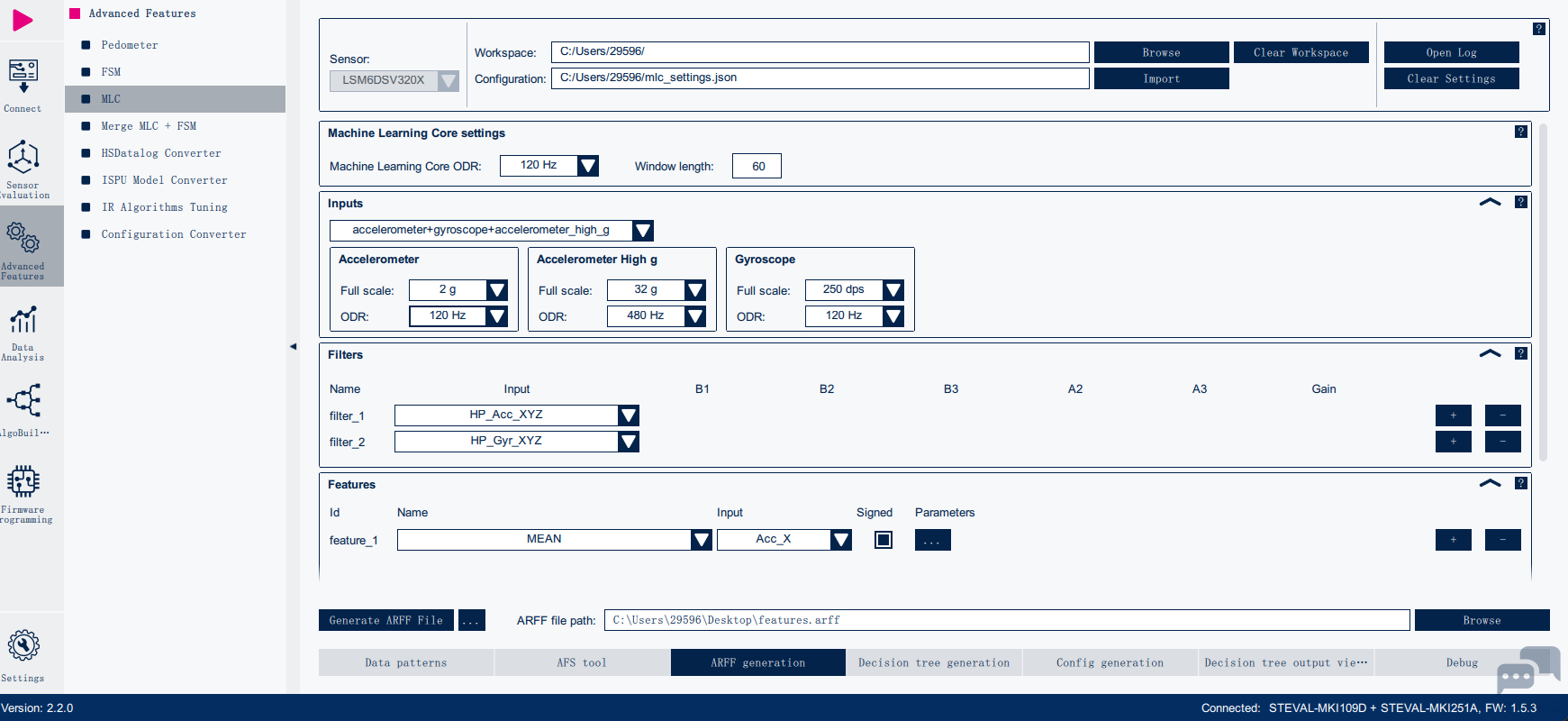Collapse the Inputs section
The width and height of the screenshot is (1568, 721).
tap(1490, 203)
